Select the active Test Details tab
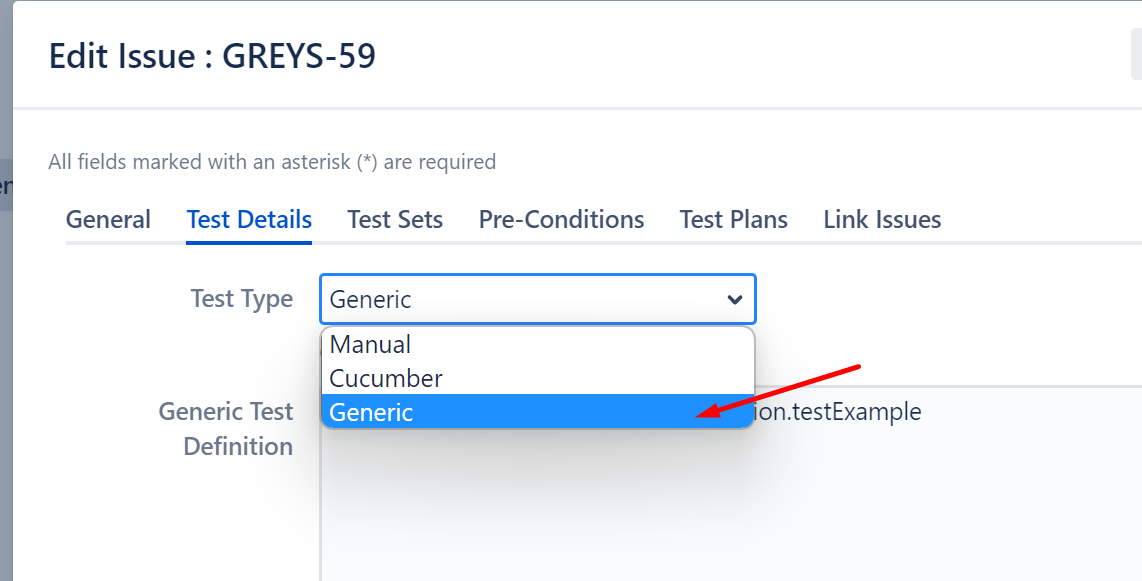The height and width of the screenshot is (581, 1142). click(248, 219)
